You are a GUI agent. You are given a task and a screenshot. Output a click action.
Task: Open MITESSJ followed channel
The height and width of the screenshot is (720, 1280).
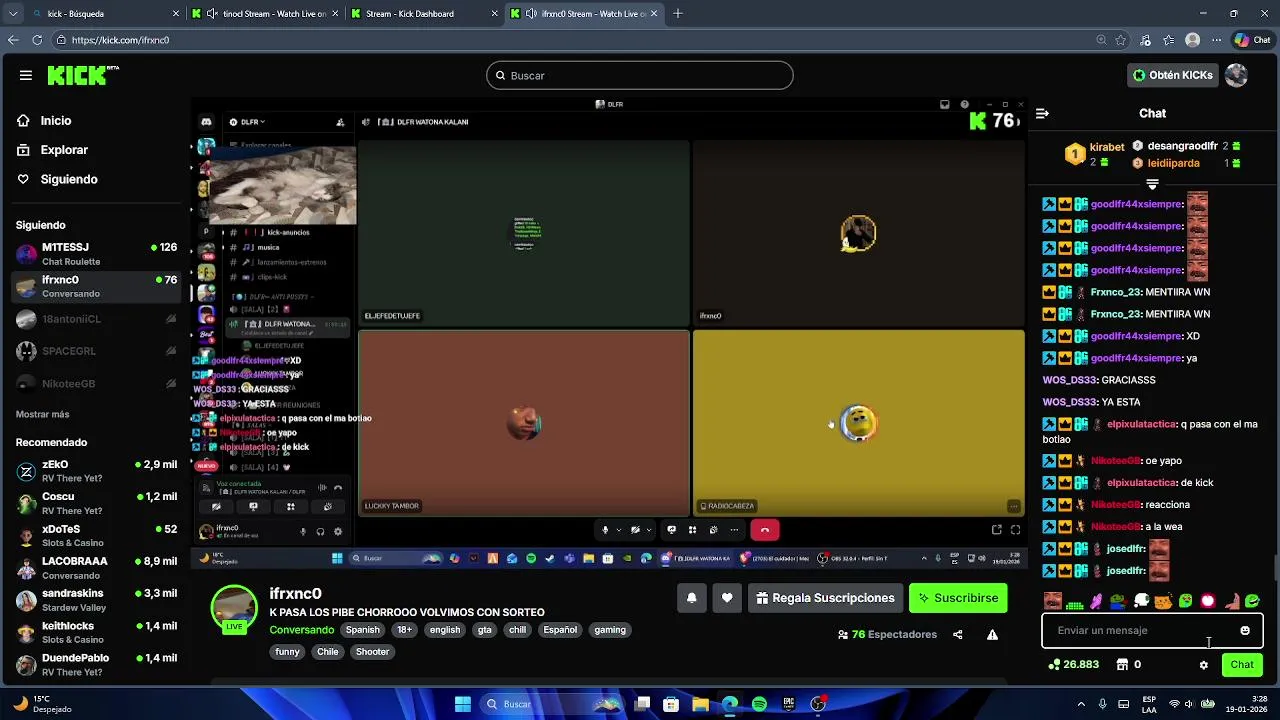coord(97,254)
